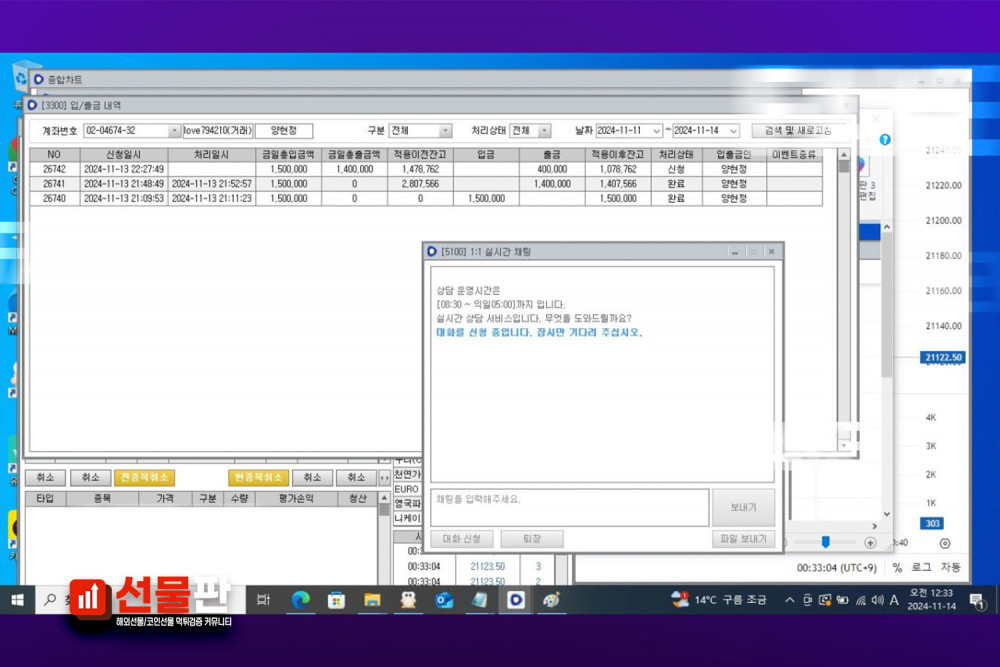This screenshot has height=667, width=1000.
Task: Click the 검색 및 새로고침 button
Action: pos(797,131)
